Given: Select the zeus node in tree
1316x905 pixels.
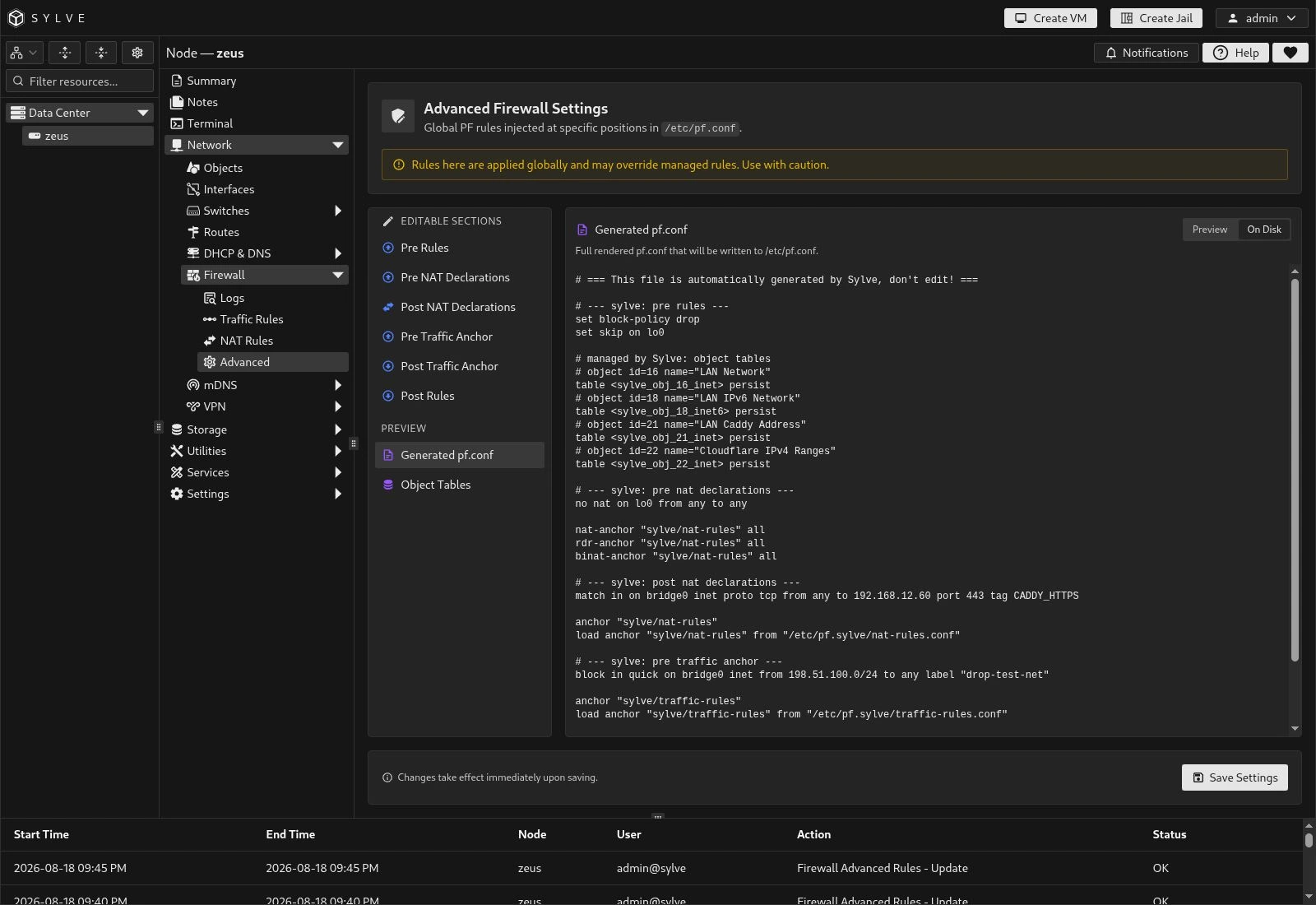Looking at the screenshot, I should 87,136.
